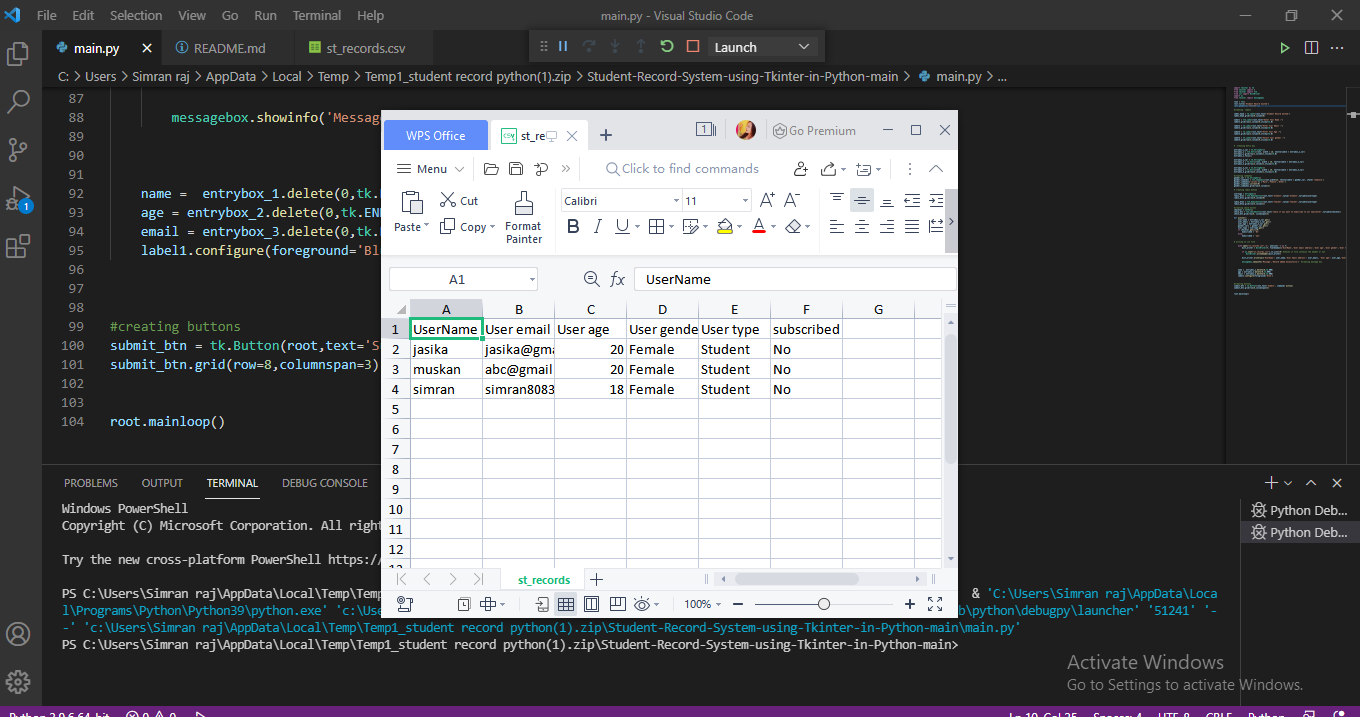Collapse the WPS ribbon with chevron
1360x717 pixels.
(936, 169)
